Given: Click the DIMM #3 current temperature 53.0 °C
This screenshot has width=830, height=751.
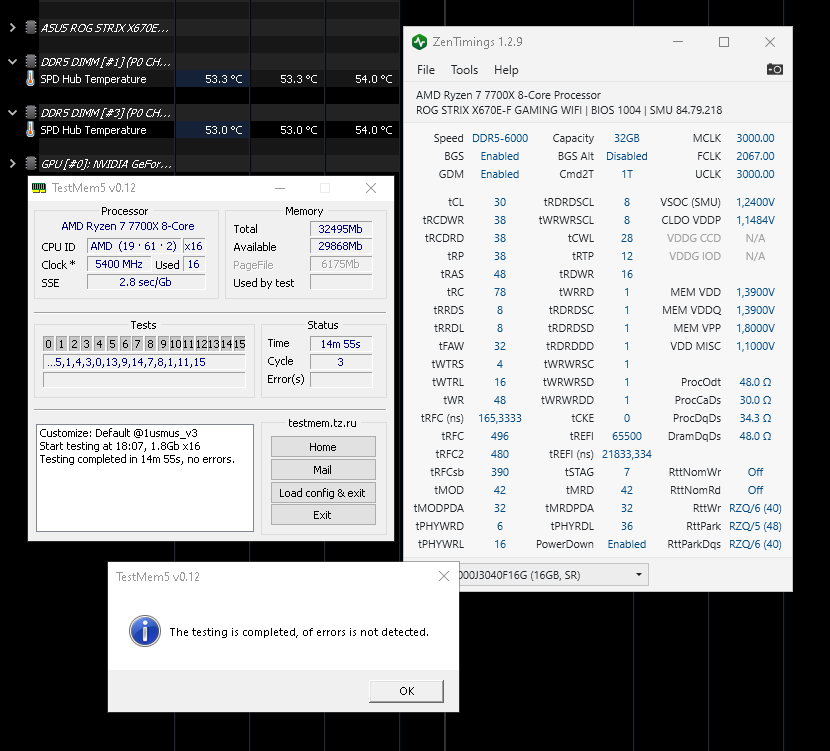Looking at the screenshot, I should [223, 130].
